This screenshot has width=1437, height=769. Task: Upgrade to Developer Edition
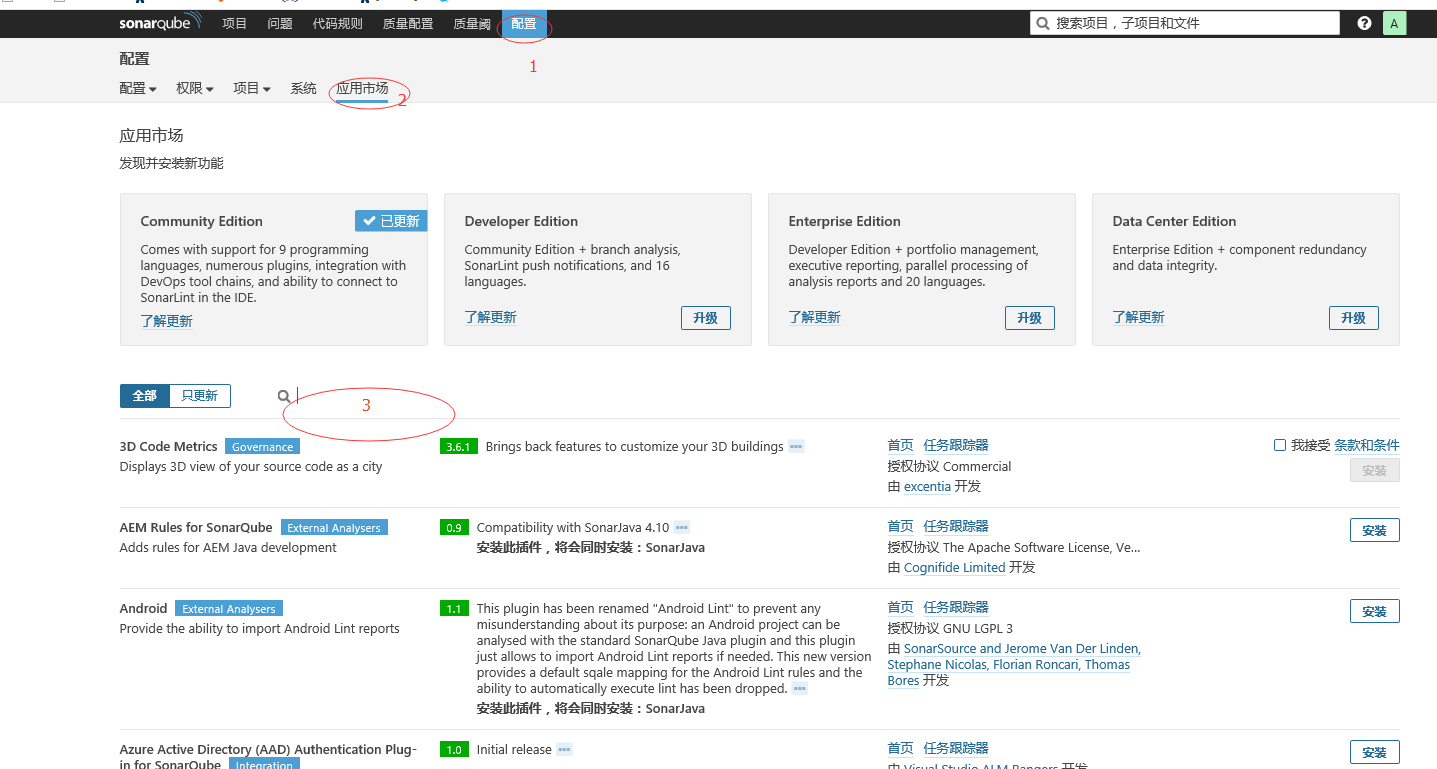[706, 318]
